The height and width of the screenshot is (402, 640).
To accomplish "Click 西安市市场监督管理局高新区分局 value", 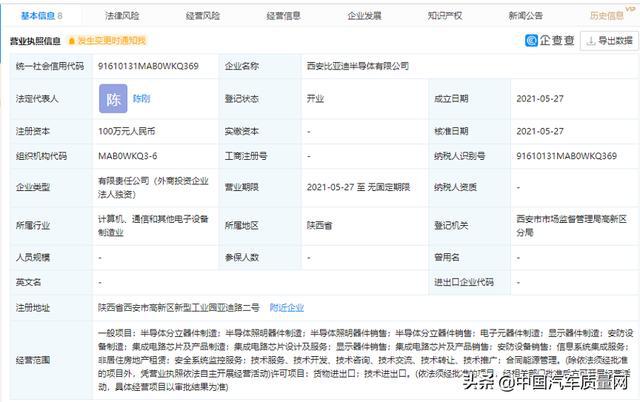I will click(x=571, y=226).
